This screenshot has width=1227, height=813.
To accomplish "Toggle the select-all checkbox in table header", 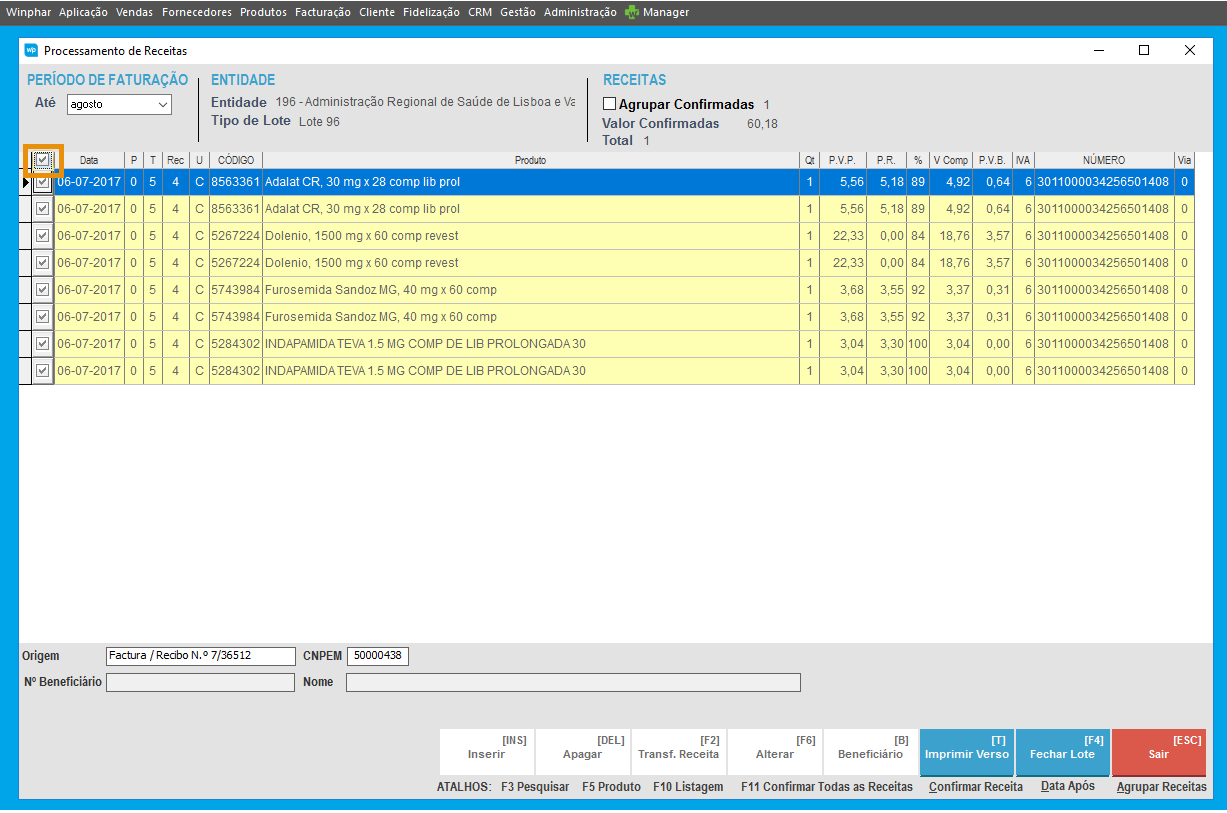I will pos(43,160).
